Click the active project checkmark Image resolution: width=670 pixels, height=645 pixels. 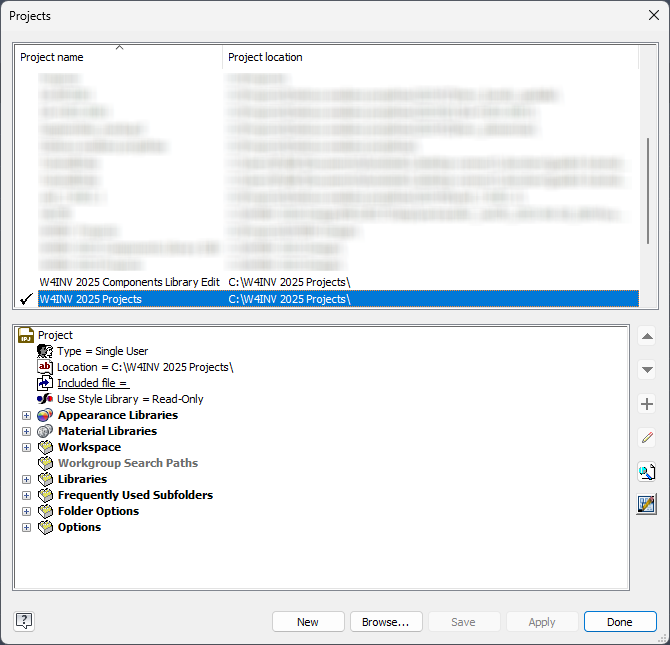pos(26,299)
